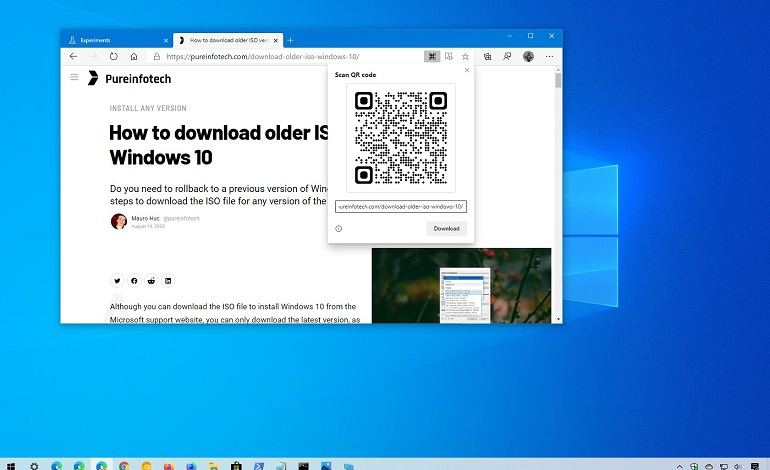Share the article on LinkedIn
This screenshot has width=770, height=470.
pos(168,280)
